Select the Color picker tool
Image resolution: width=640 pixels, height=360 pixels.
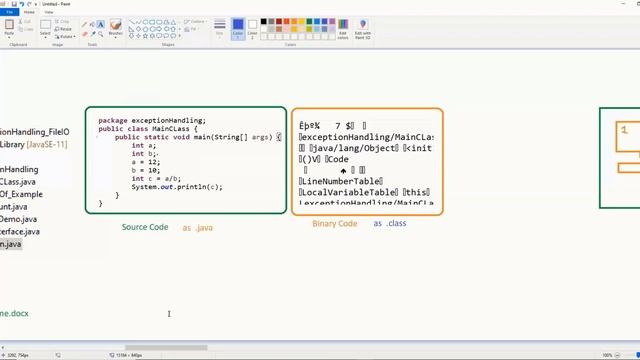click(93, 34)
